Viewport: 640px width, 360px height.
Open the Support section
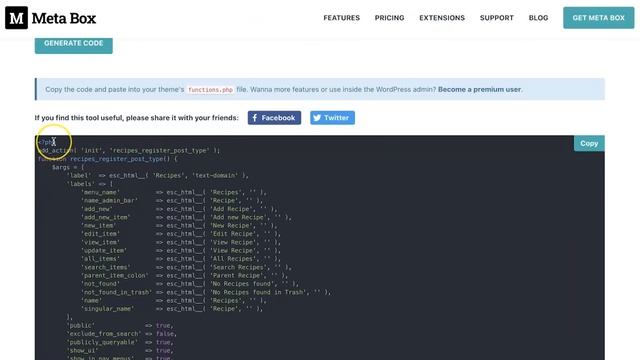tap(497, 18)
